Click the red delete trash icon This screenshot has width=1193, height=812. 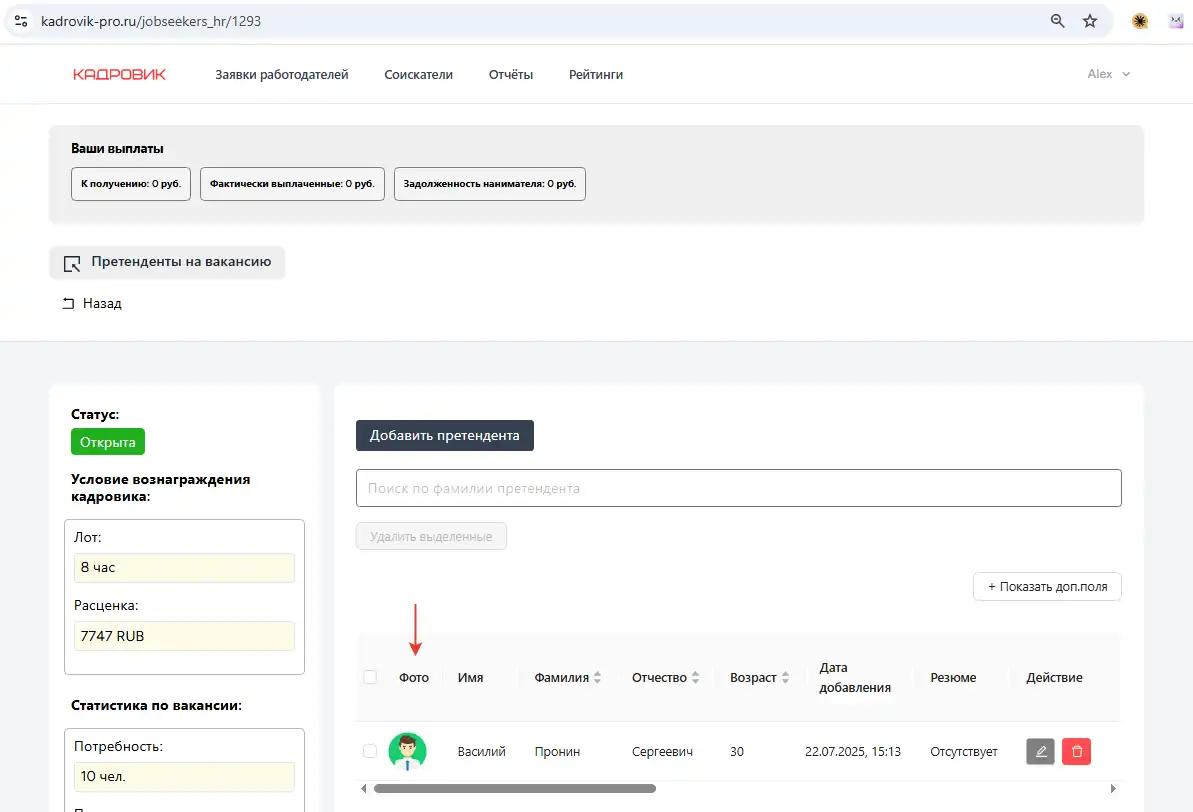[1076, 752]
